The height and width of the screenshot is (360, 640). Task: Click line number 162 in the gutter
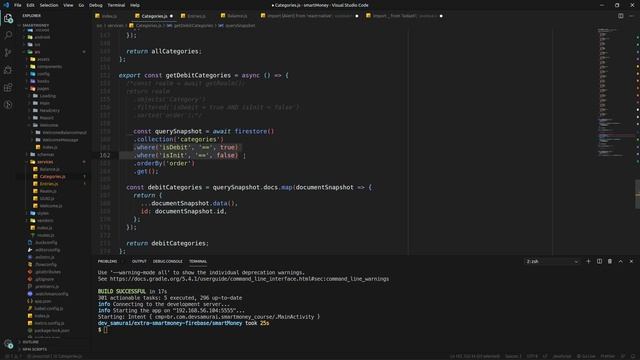[x=105, y=156]
